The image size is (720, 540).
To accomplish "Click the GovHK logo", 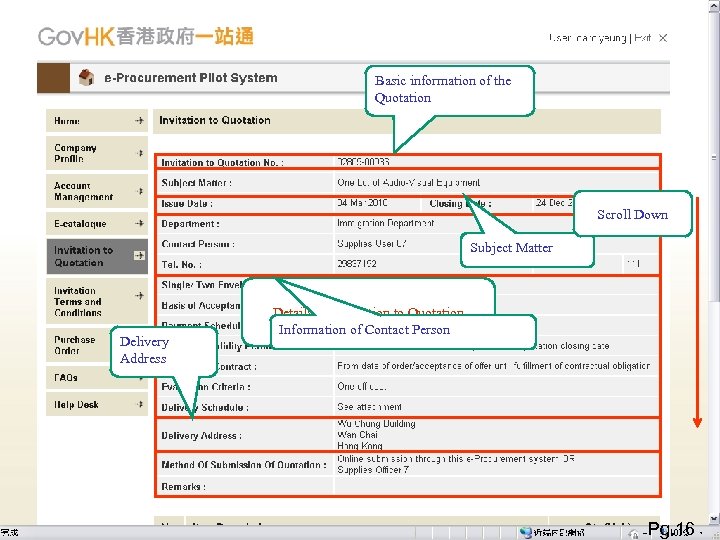I will tap(146, 37).
